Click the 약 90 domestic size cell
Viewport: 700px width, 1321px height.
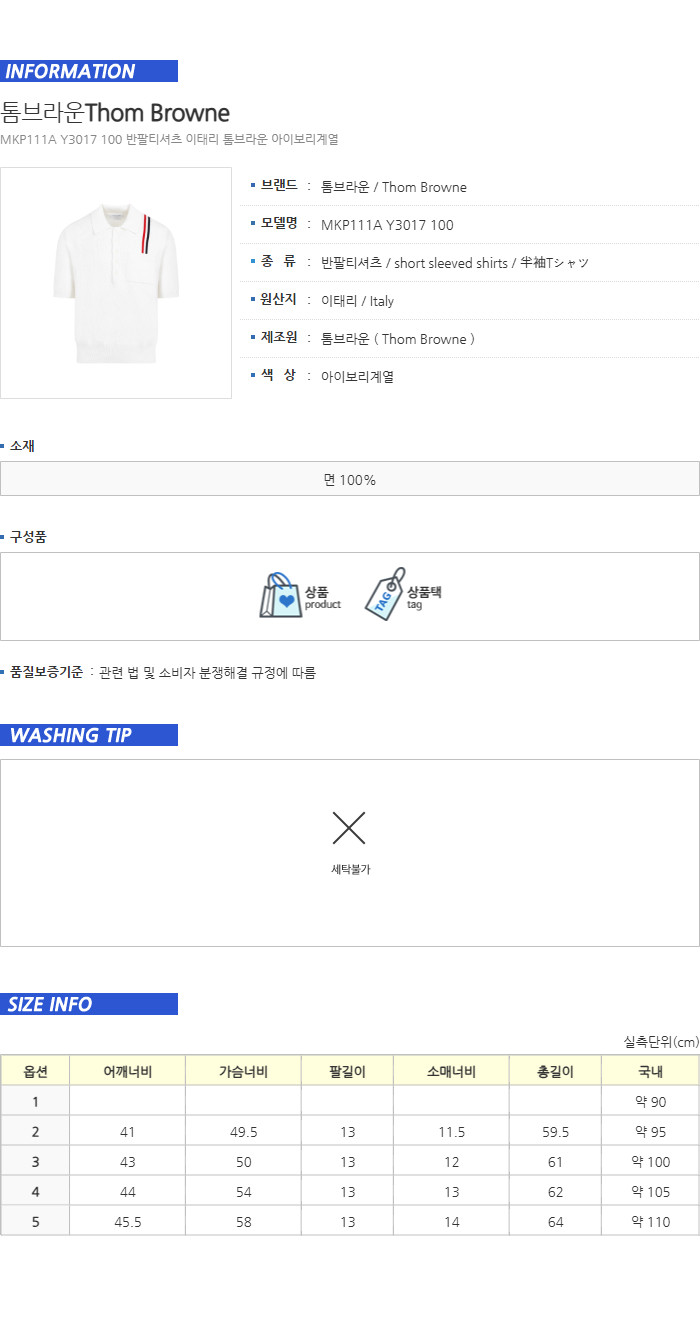pos(650,1102)
